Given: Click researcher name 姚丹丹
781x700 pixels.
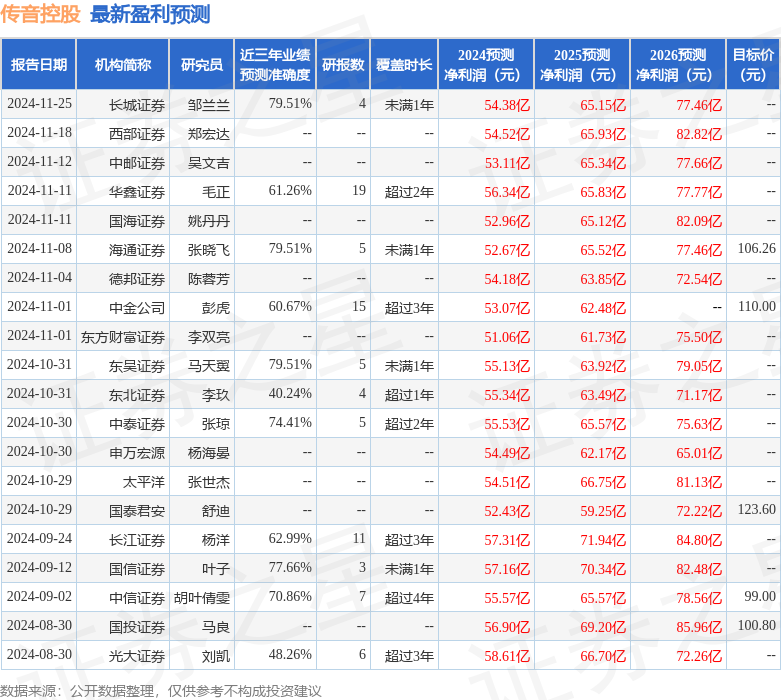Looking at the screenshot, I should pos(209,221).
